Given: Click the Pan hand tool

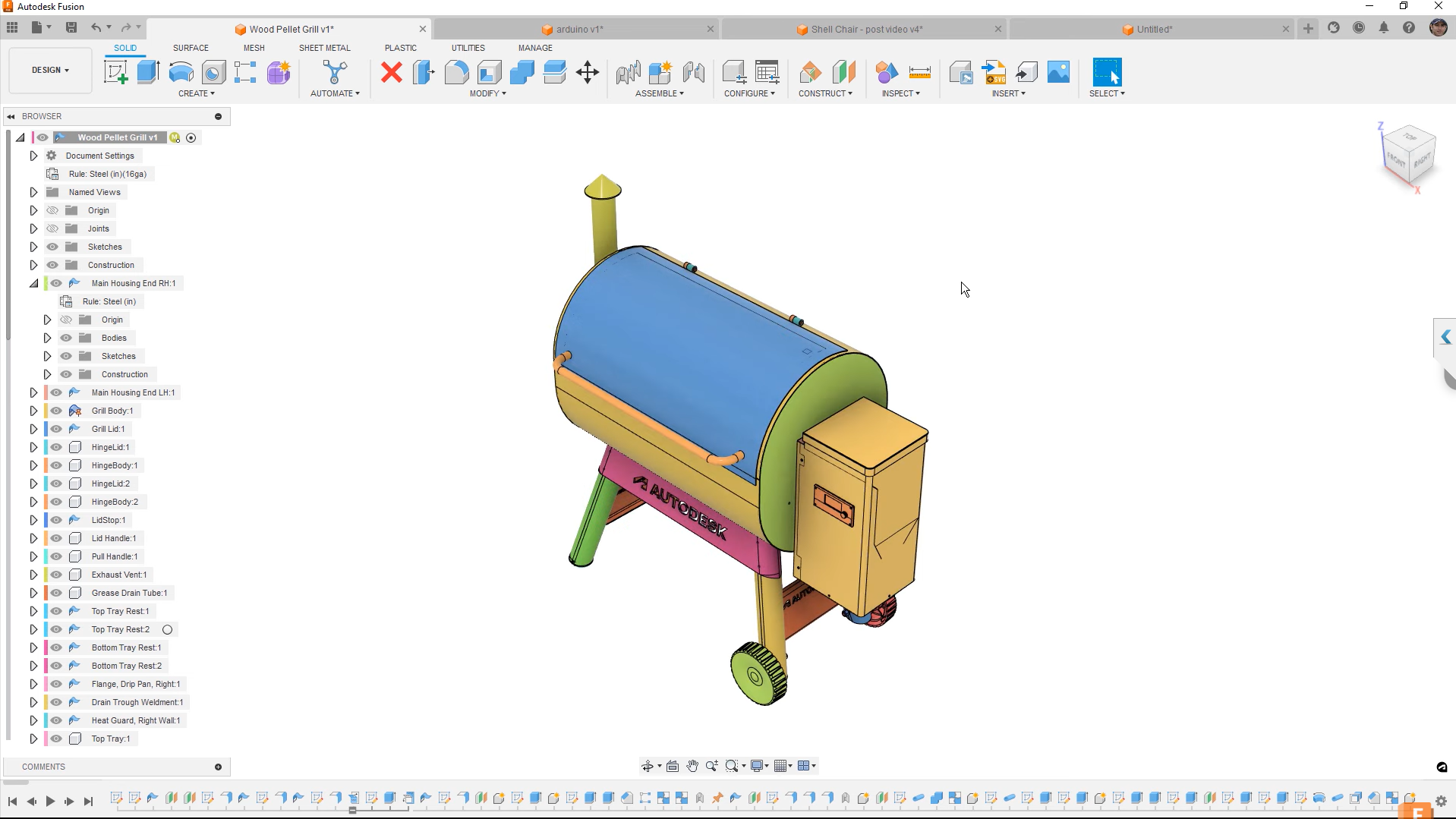Looking at the screenshot, I should pos(692,766).
